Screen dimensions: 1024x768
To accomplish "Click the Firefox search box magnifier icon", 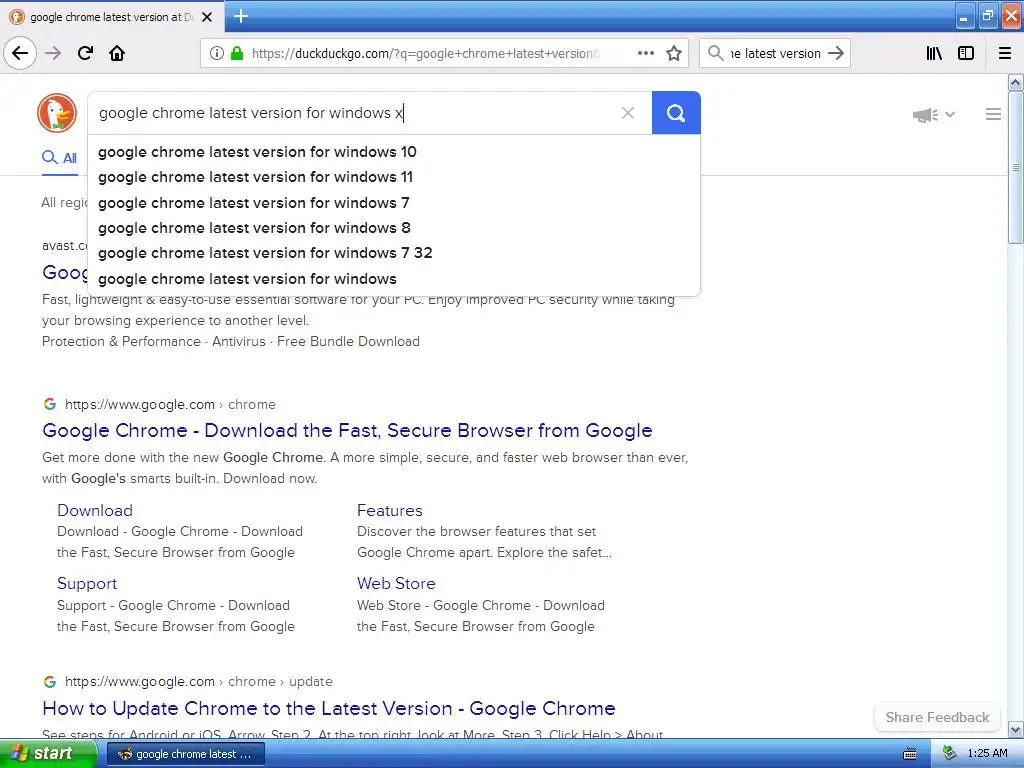I will click(x=715, y=53).
